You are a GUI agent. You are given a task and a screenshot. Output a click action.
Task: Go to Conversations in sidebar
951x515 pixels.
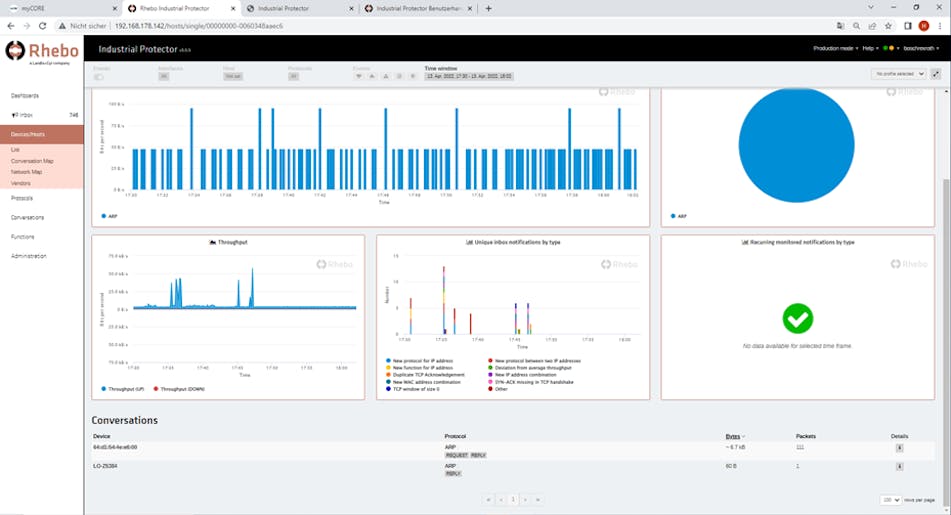27,217
